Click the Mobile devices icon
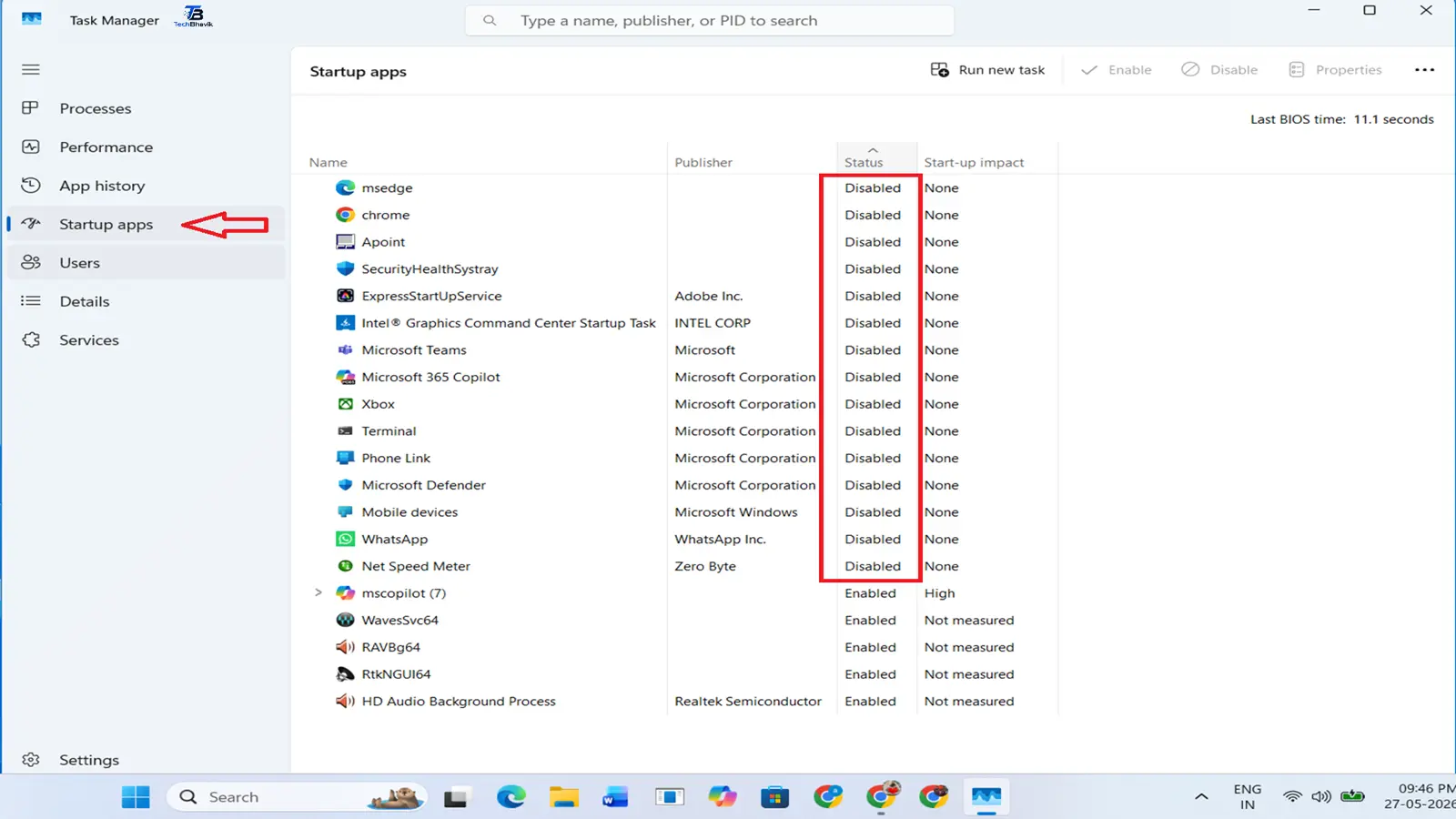Viewport: 1456px width, 819px height. (x=345, y=512)
